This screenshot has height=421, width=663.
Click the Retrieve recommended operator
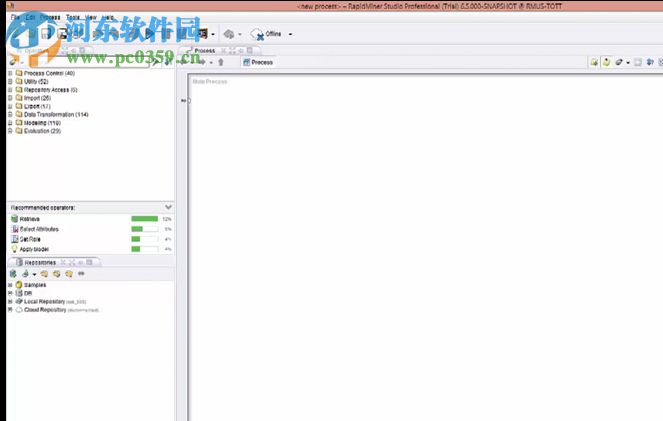[30, 219]
